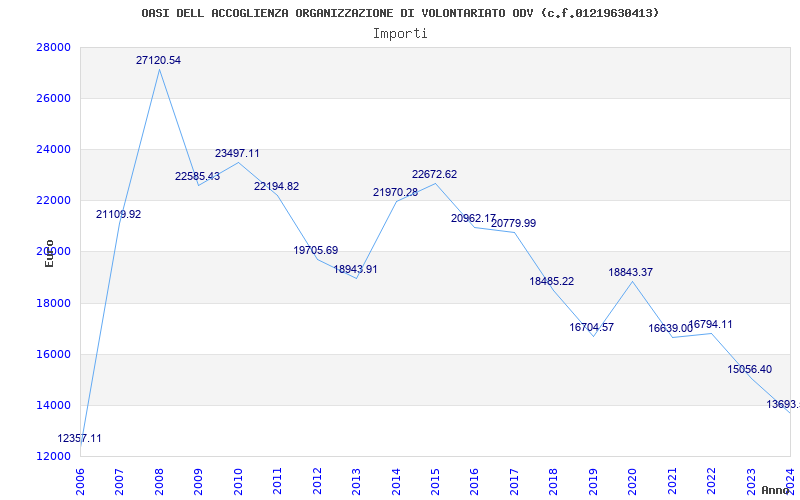This screenshot has width=800, height=500.
Task: Click the 24000 y-axis tick label
Action: coord(53,149)
